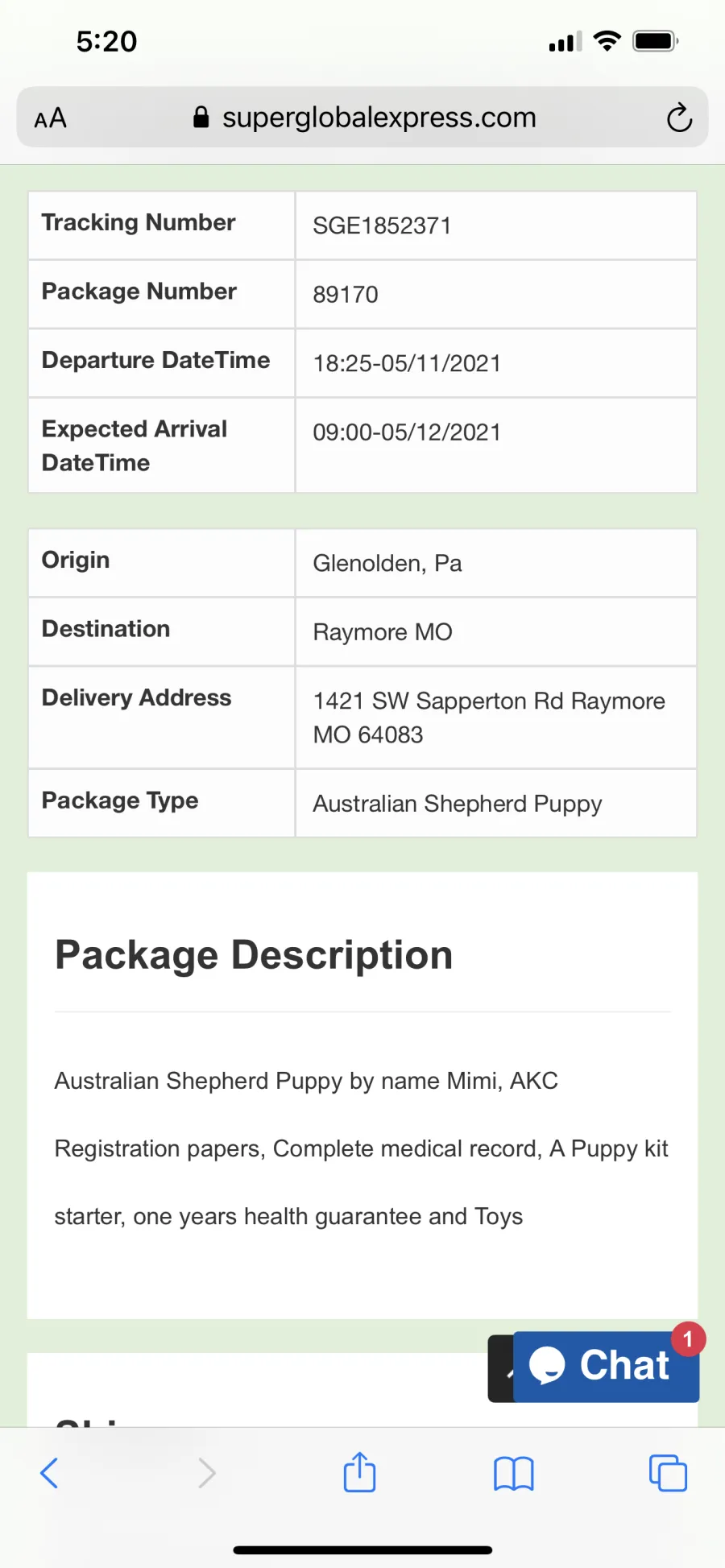Open the Chat widget button
The height and width of the screenshot is (1568, 725).
pyautogui.click(x=606, y=1367)
